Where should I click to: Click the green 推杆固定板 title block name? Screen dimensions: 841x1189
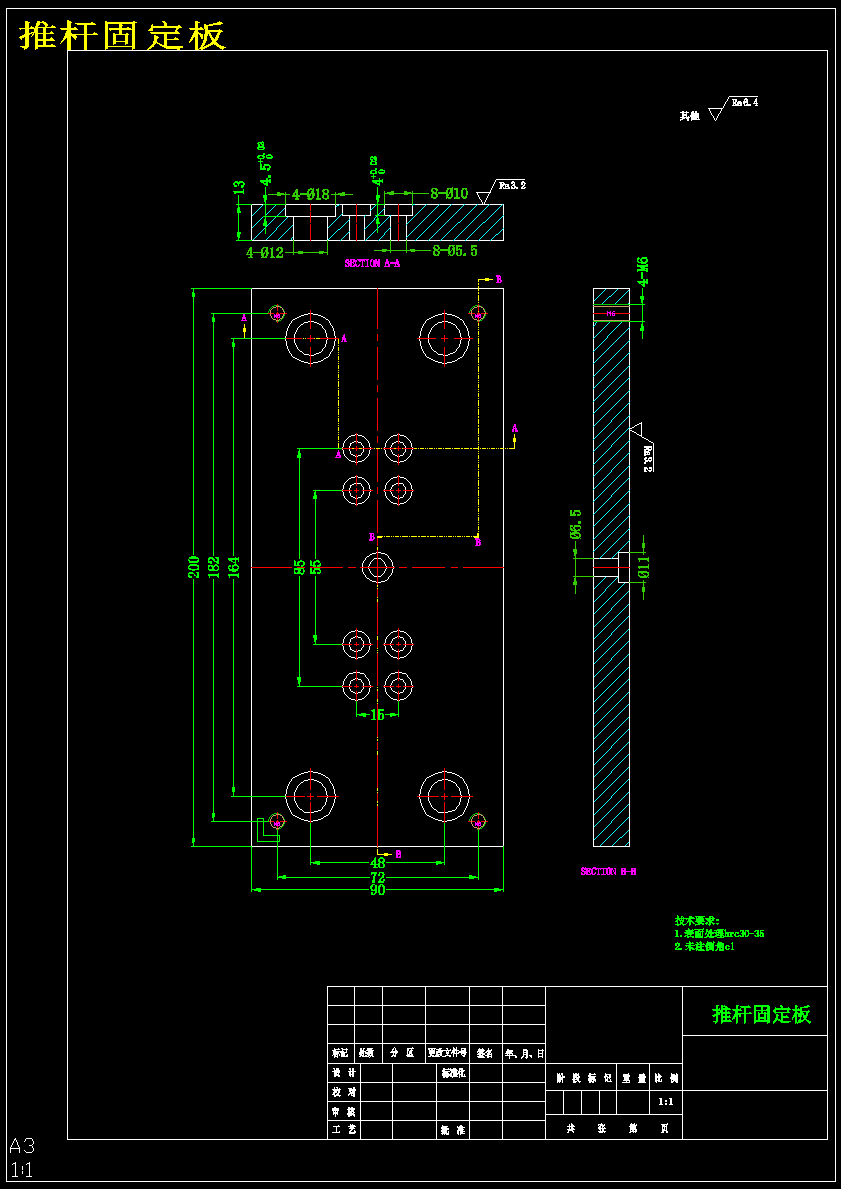(761, 1015)
